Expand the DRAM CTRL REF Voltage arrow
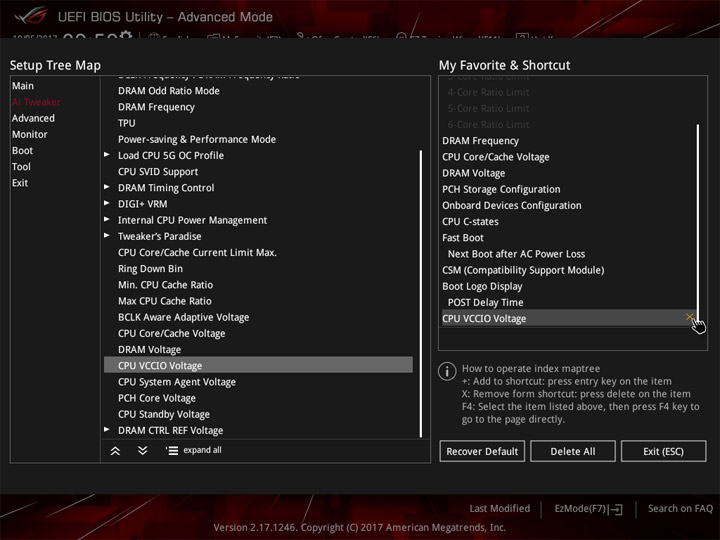 pos(107,429)
